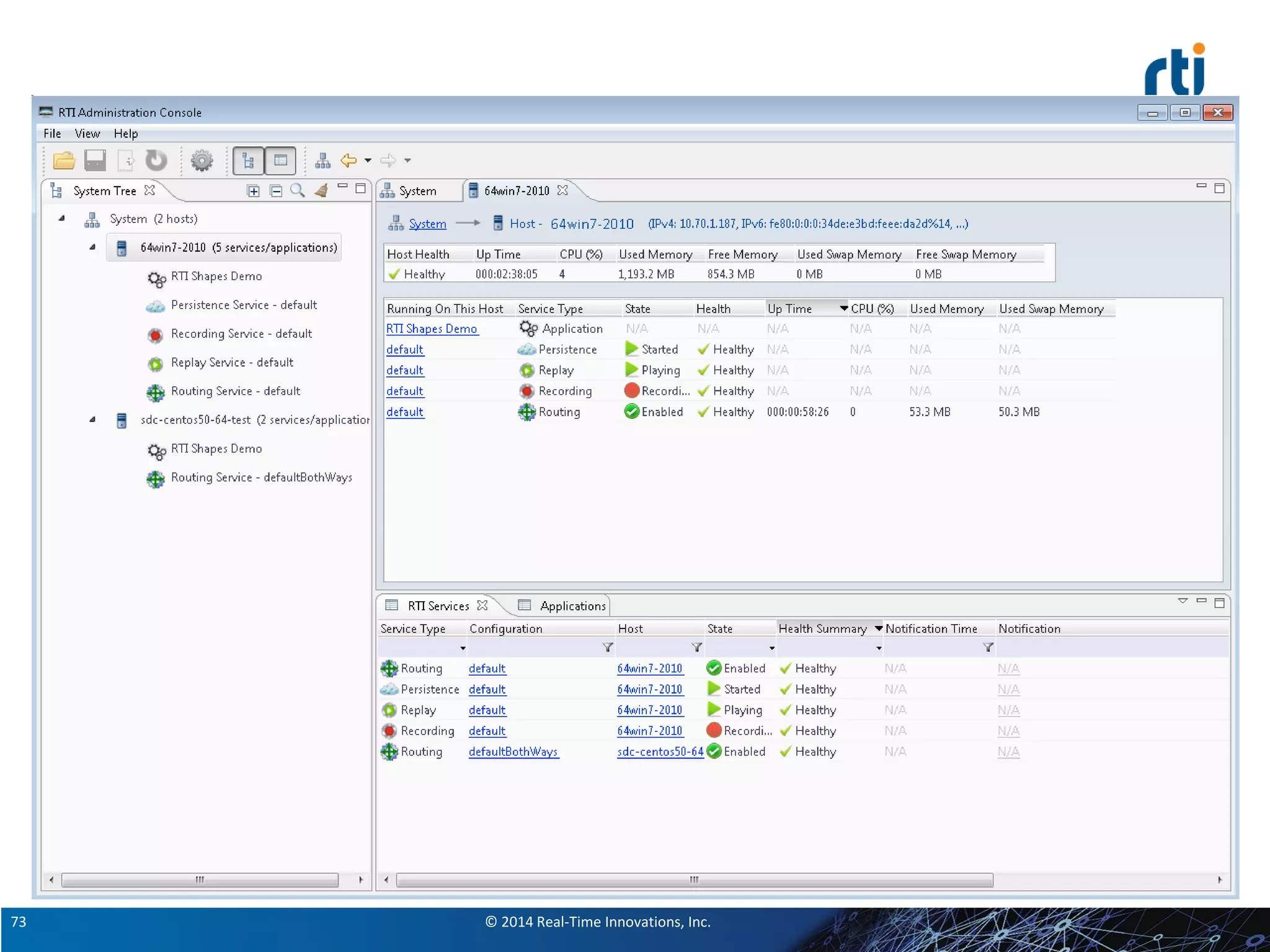Click the search icon in System Tree
The width and height of the screenshot is (1270, 952).
coord(298,191)
